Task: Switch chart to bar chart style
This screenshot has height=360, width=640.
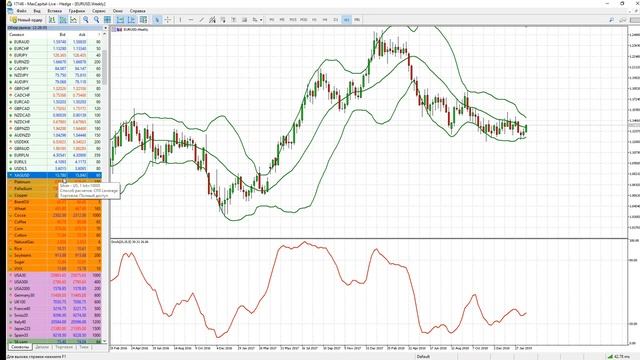Action: coord(52,20)
